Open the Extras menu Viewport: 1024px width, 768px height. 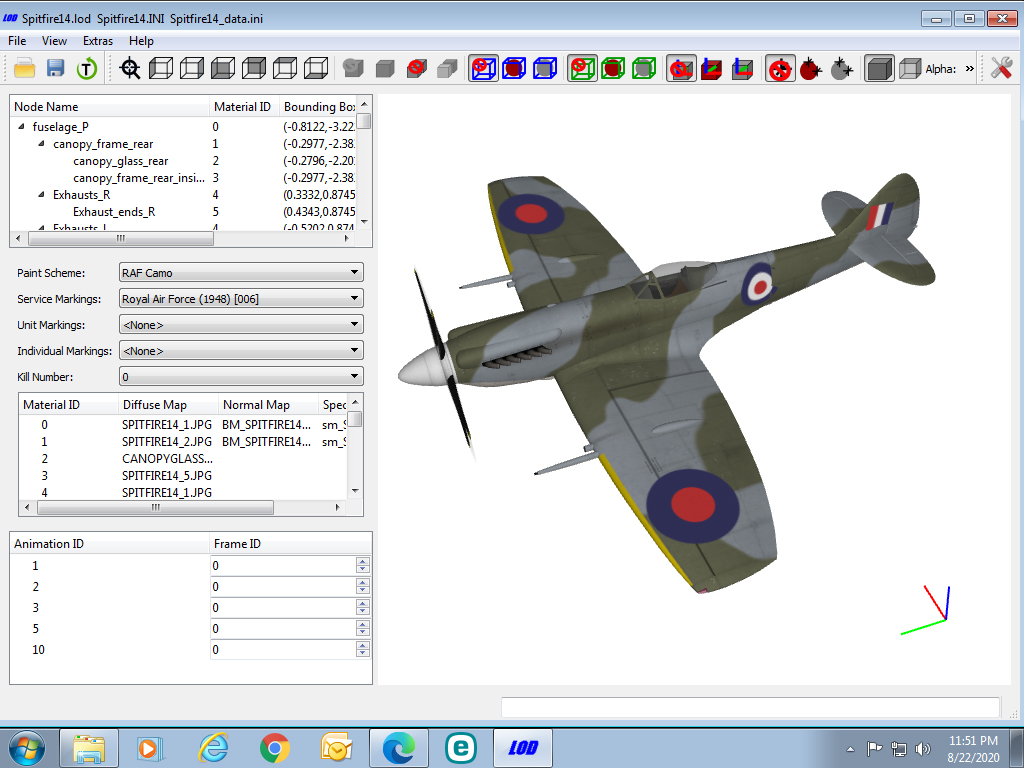tap(98, 40)
